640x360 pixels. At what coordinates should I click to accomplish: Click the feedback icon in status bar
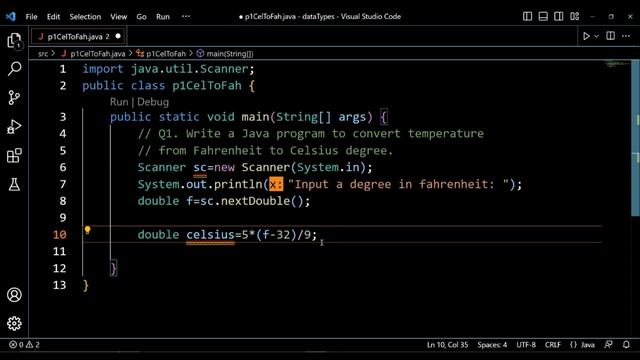(609, 344)
